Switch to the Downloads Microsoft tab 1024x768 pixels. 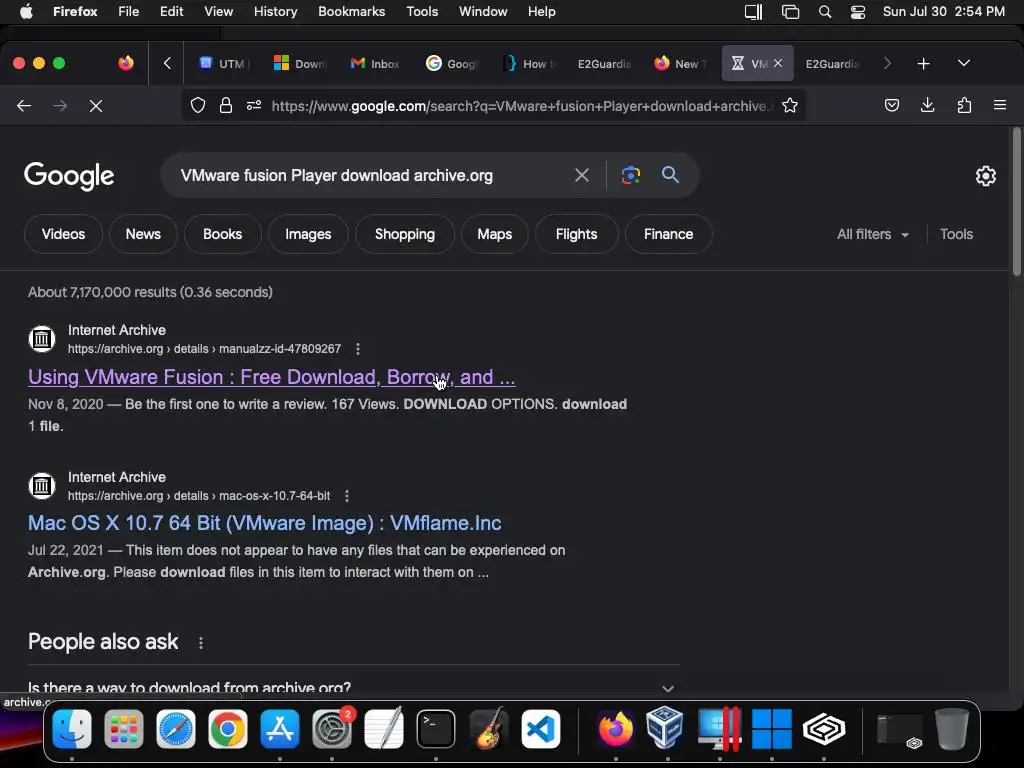click(x=299, y=63)
